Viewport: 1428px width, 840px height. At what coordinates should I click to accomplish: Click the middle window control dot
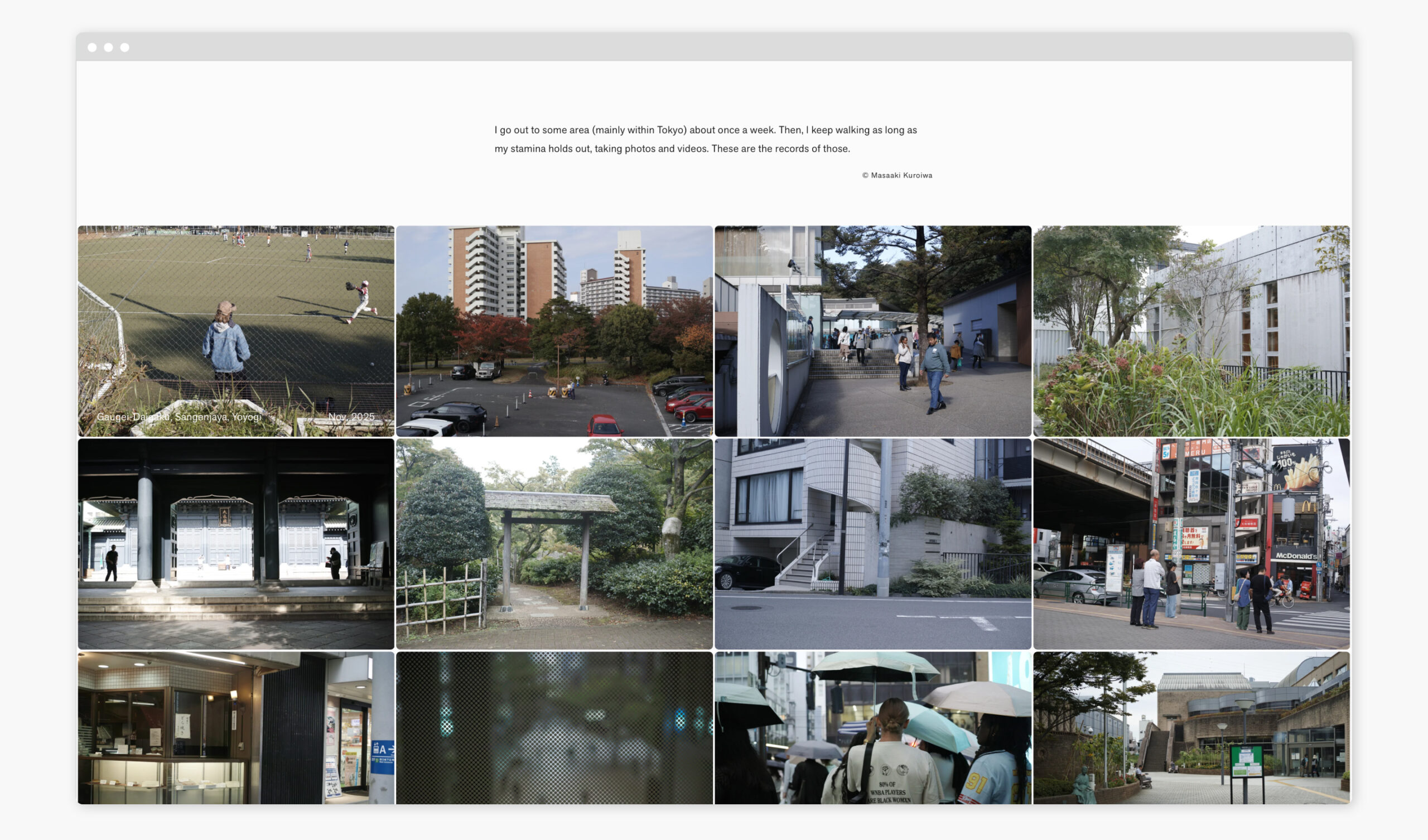coord(108,47)
